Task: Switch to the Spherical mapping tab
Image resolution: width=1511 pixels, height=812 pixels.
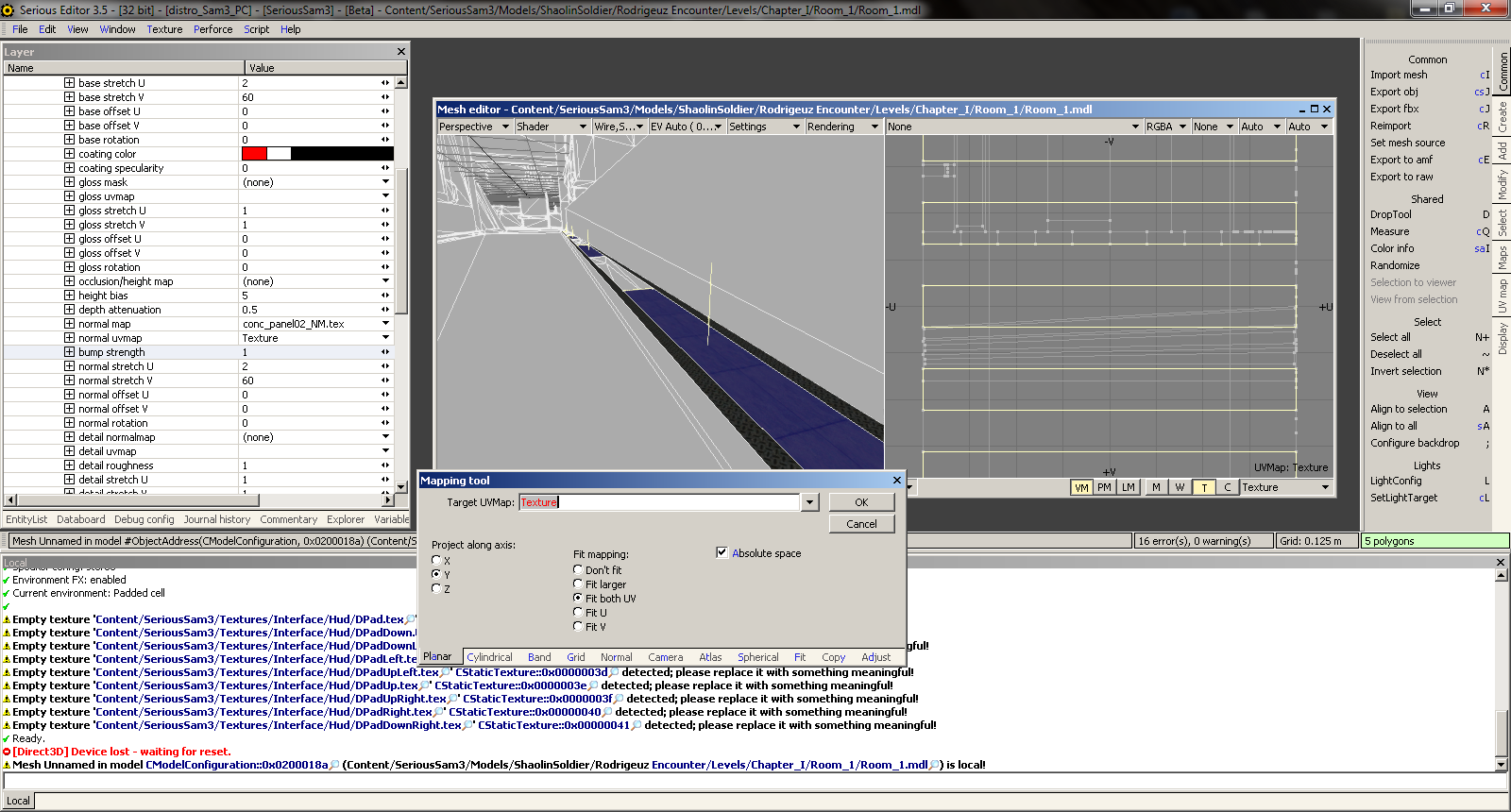Action: click(757, 657)
